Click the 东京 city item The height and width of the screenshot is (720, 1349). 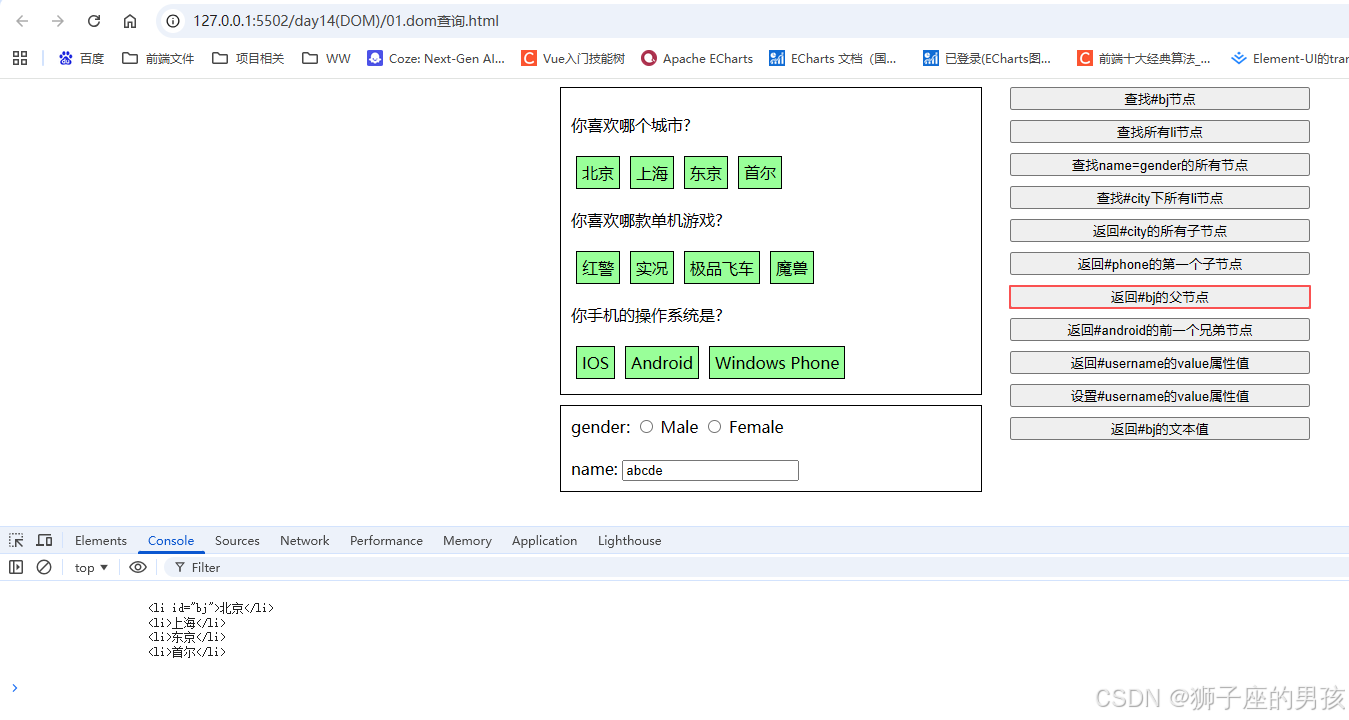(706, 172)
